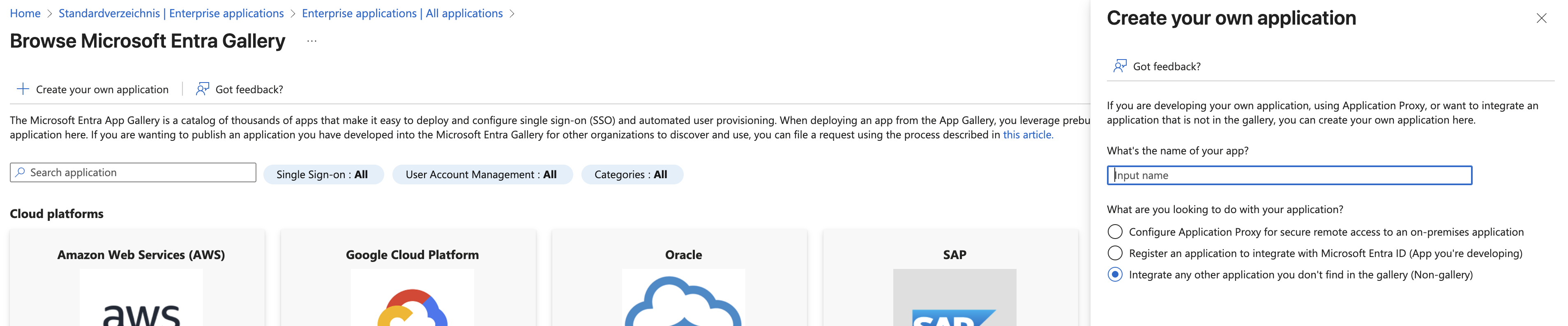Close the Create your own application panel
The height and width of the screenshot is (326, 1568).
(x=1541, y=18)
